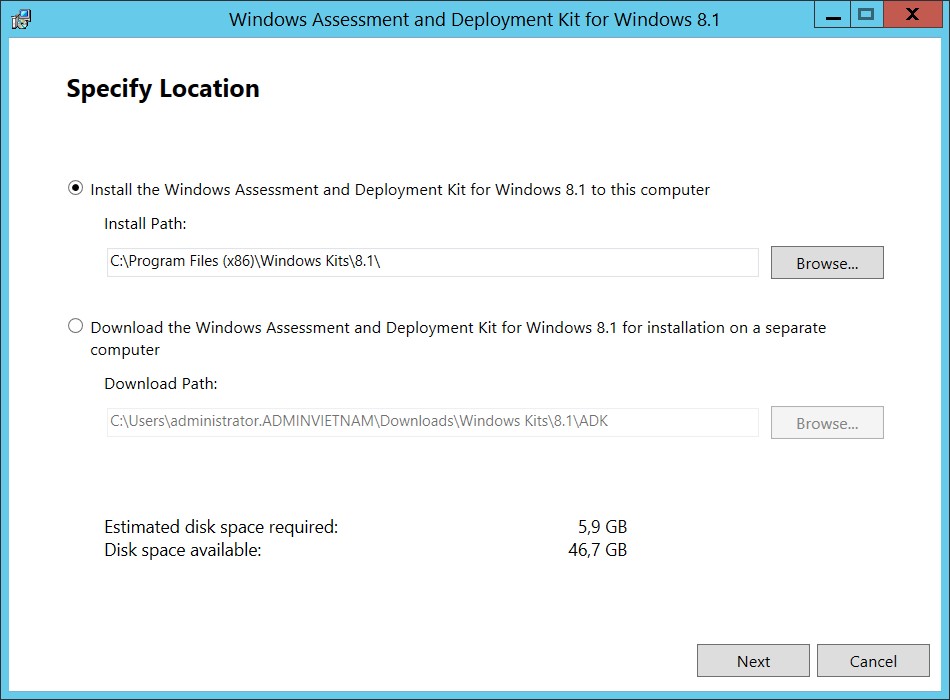Image resolution: width=950 pixels, height=700 pixels.
Task: Click the installer icon in the title bar
Action: tap(20, 19)
